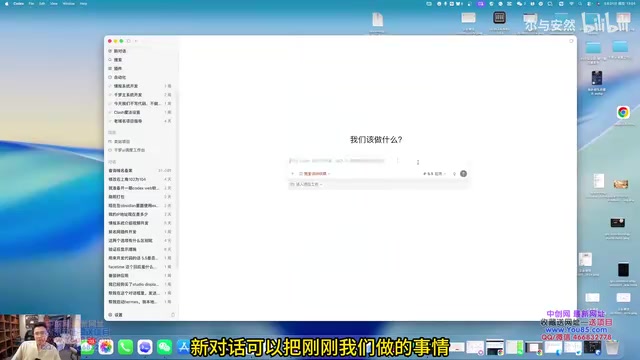Image resolution: width=640 pixels, height=360 pixels.
Task: Click the Wi-Fi icon in the menu bar
Action: pos(571,4)
